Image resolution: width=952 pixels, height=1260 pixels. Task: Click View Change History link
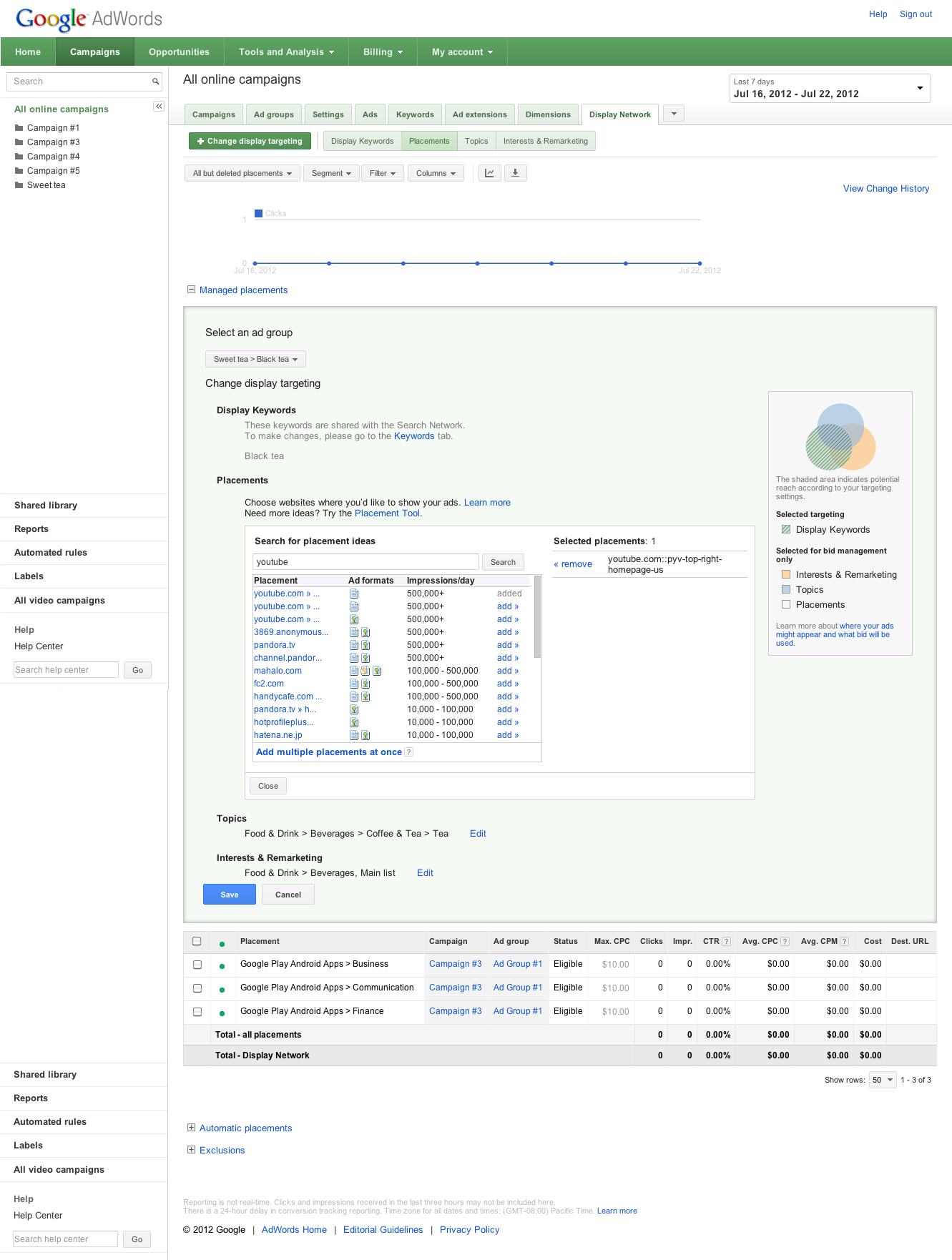885,189
